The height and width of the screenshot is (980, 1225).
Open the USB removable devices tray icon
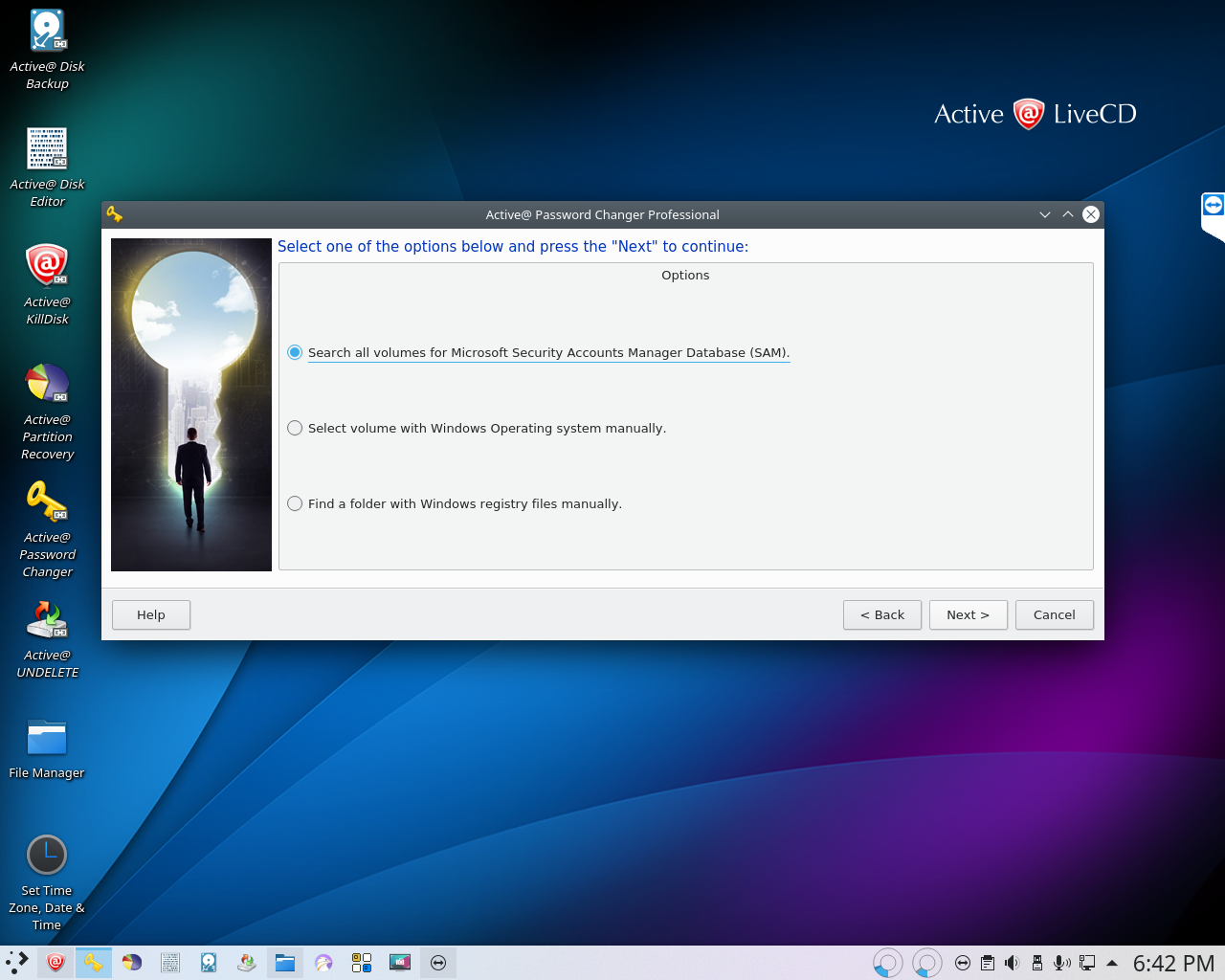pos(1037,963)
